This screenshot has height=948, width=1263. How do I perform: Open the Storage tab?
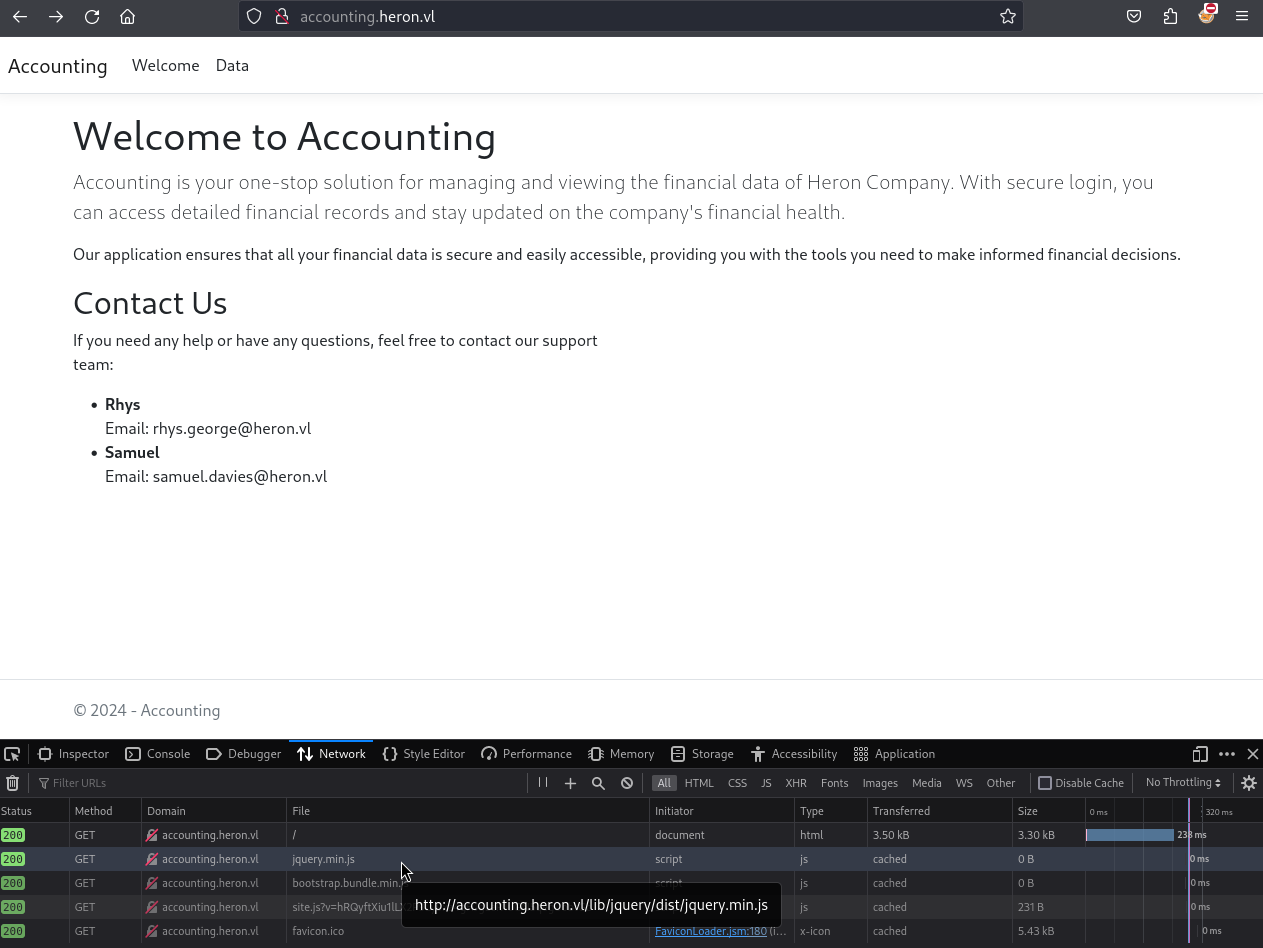tap(702, 754)
